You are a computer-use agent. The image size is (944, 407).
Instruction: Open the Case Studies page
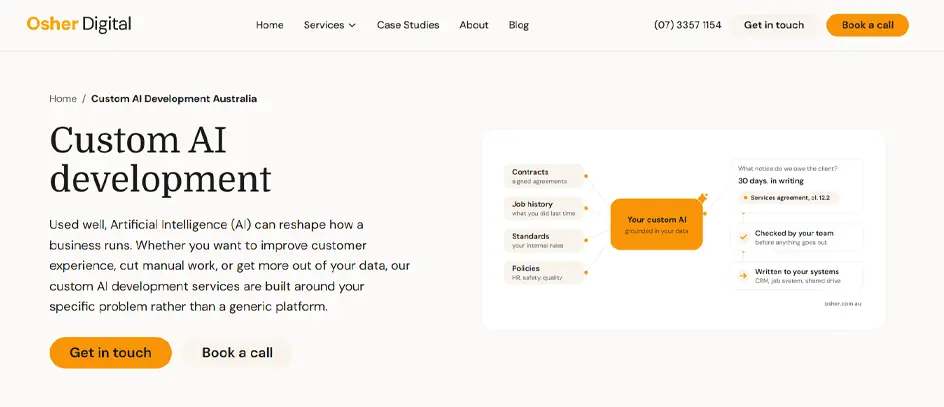coord(408,25)
